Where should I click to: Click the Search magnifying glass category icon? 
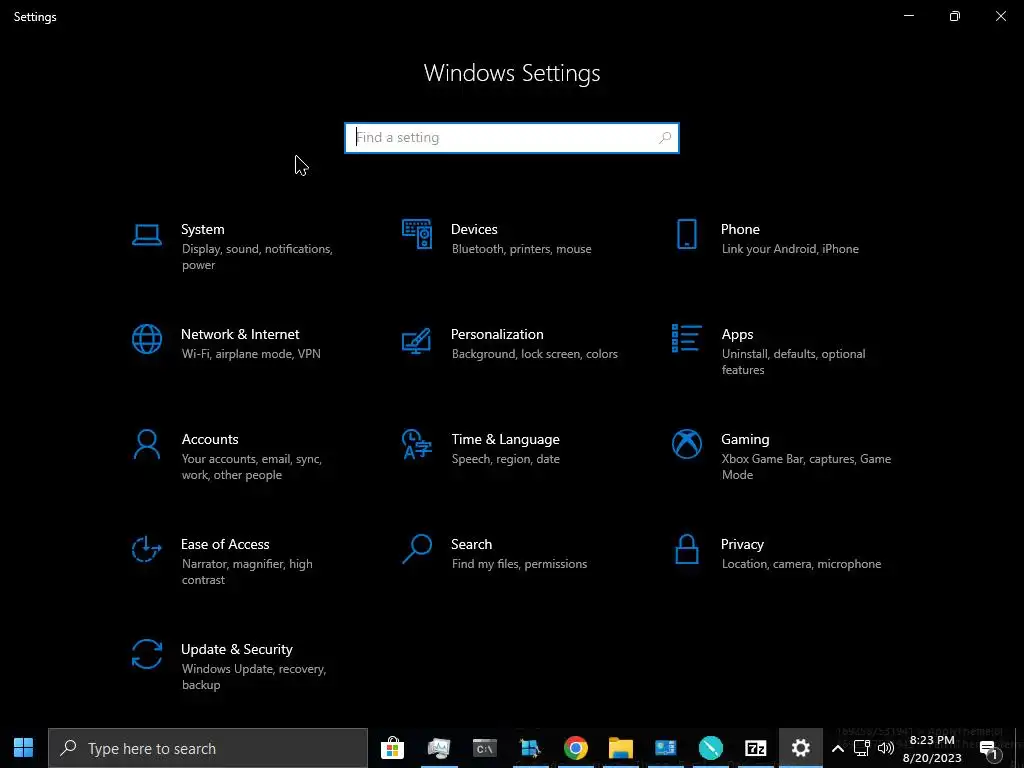click(417, 549)
